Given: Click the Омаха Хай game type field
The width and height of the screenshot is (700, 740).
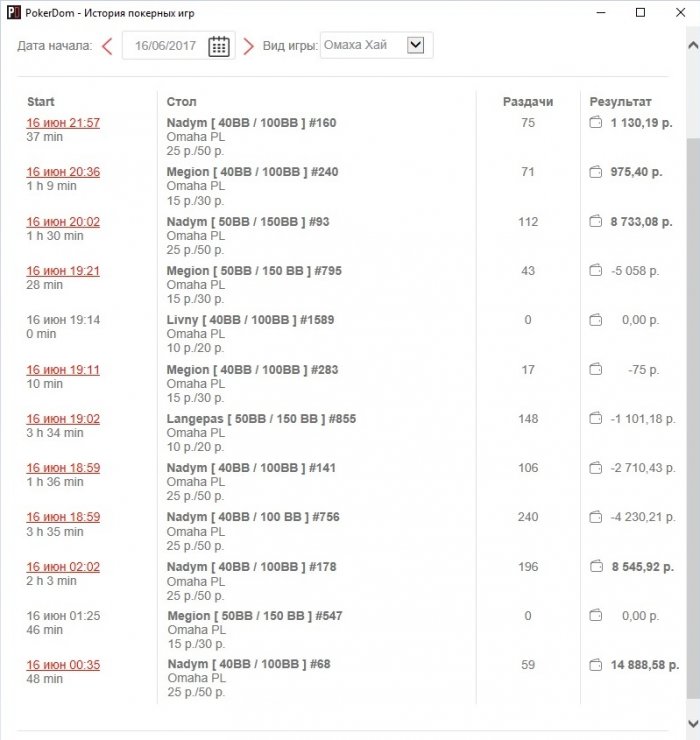Looking at the screenshot, I should [376, 45].
